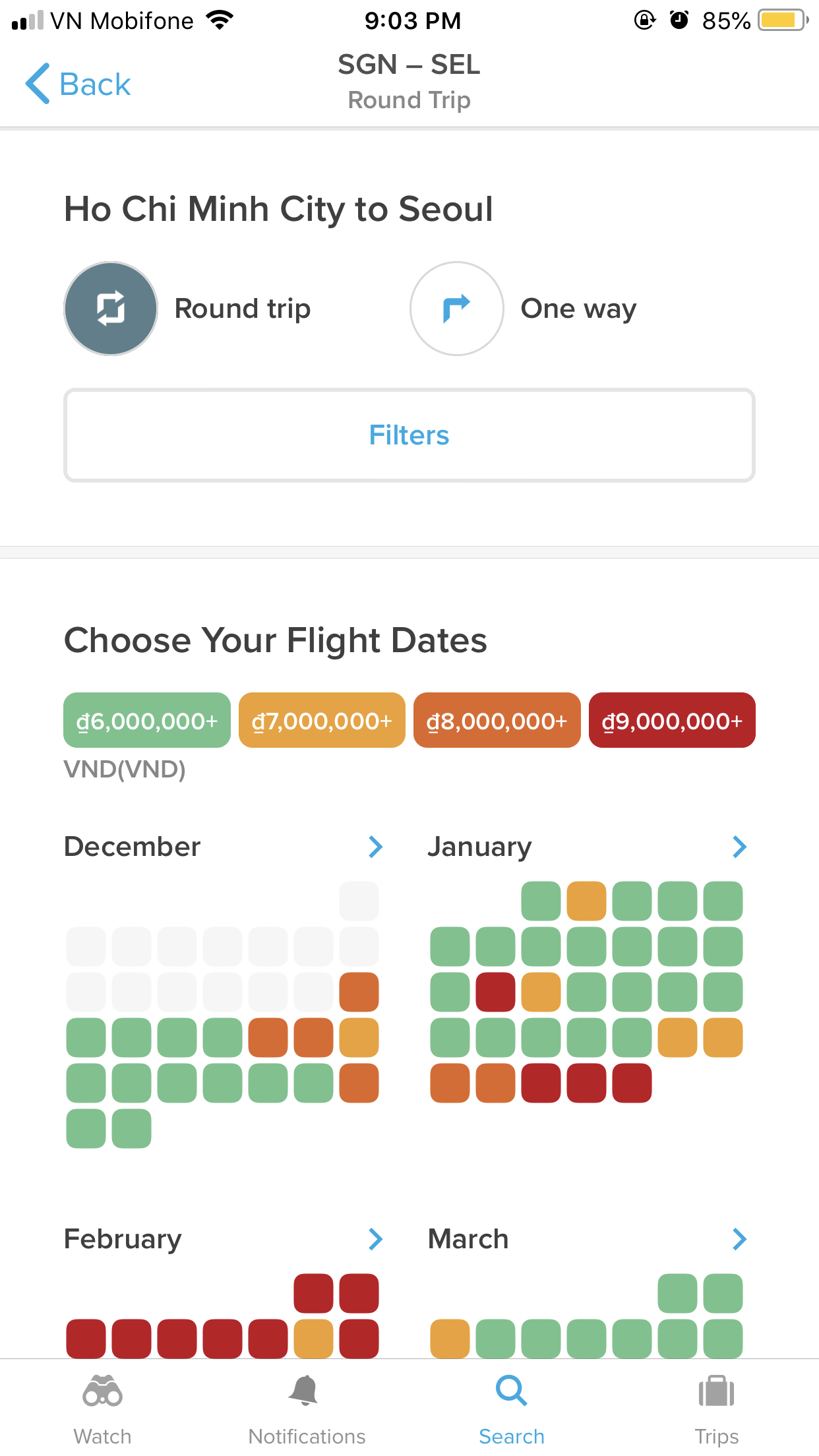Tap the Back chevron arrow
The image size is (819, 1456).
[x=38, y=84]
